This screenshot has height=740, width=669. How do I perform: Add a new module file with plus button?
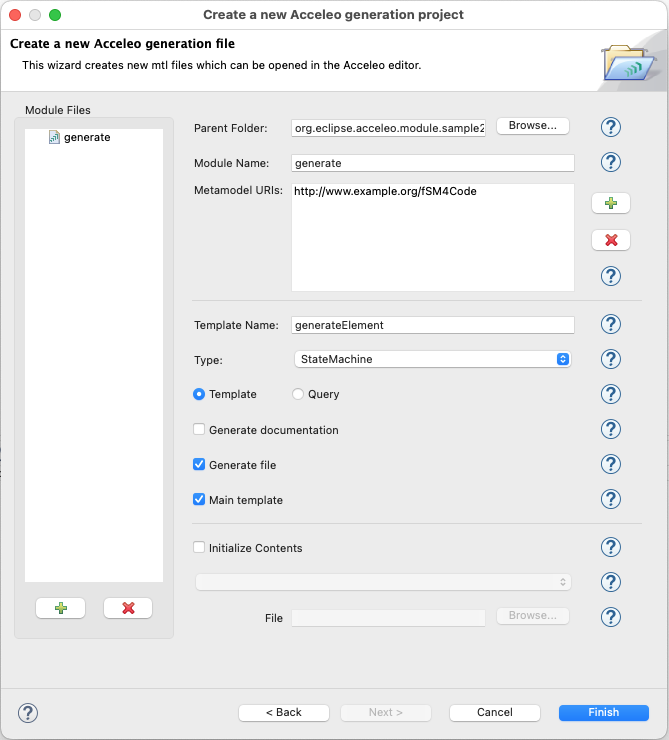[x=60, y=608]
